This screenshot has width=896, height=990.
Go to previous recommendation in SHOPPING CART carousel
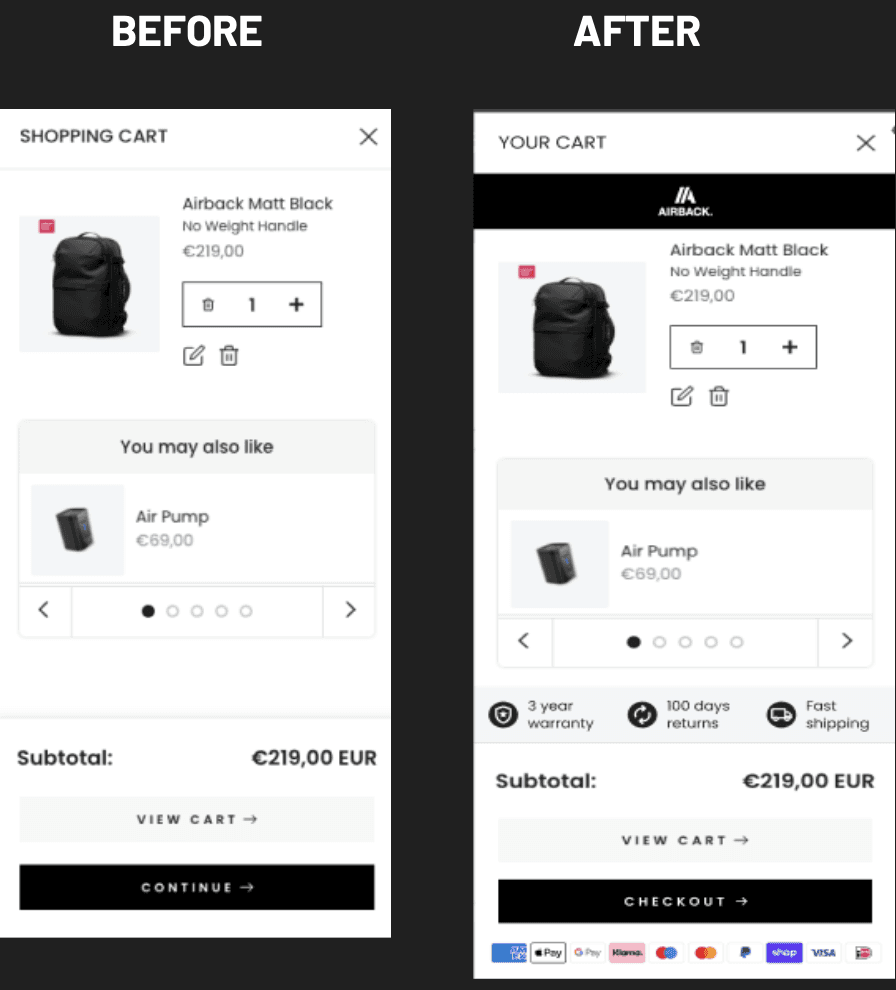[44, 610]
